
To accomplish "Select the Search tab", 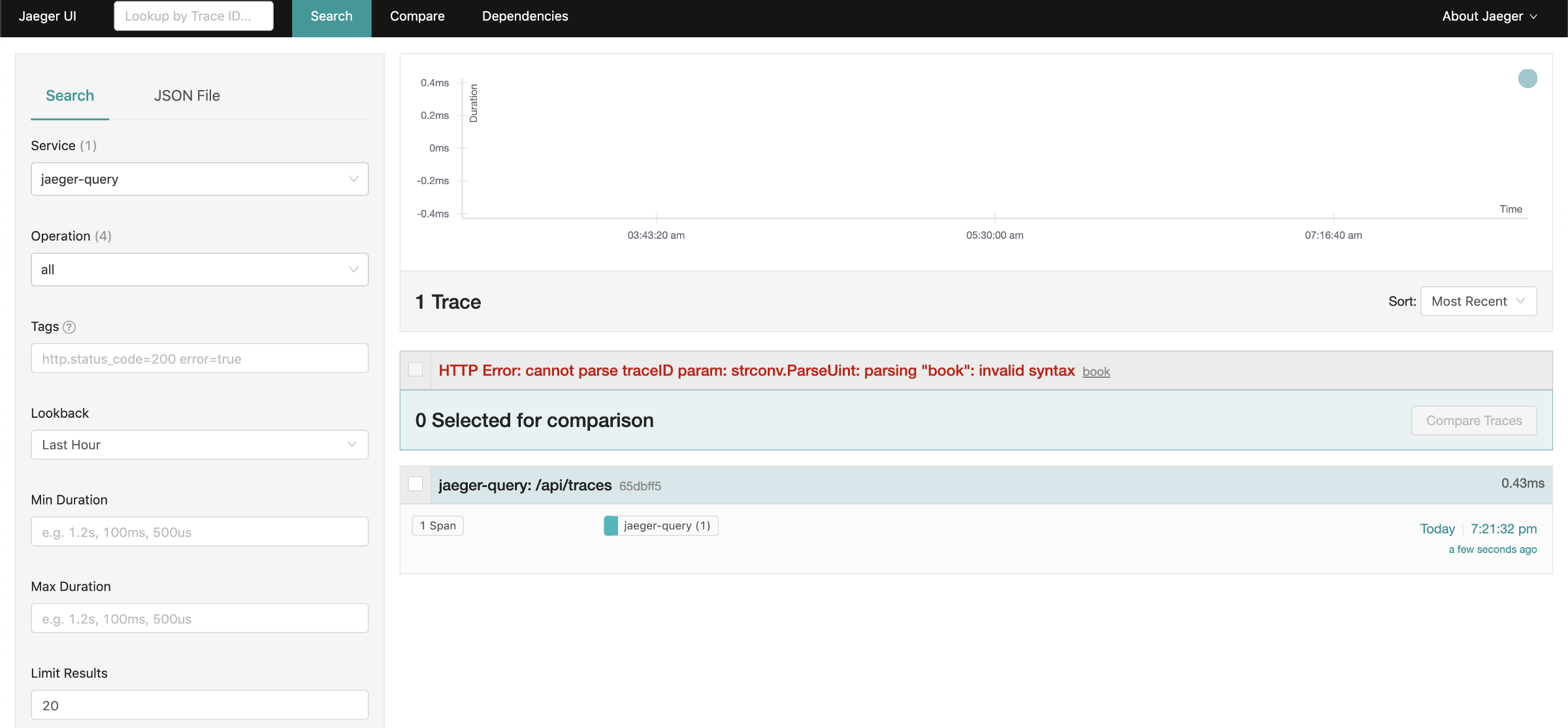I will pos(70,94).
